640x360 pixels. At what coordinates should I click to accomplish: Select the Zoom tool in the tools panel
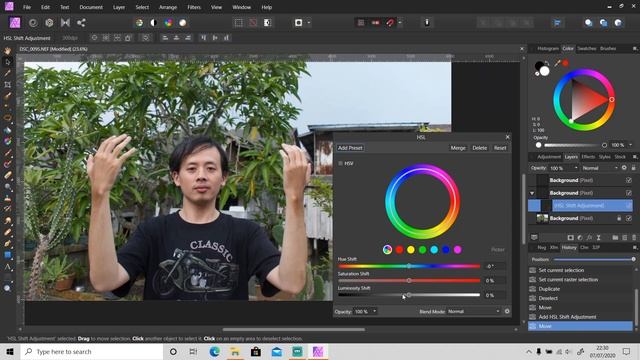(7, 288)
